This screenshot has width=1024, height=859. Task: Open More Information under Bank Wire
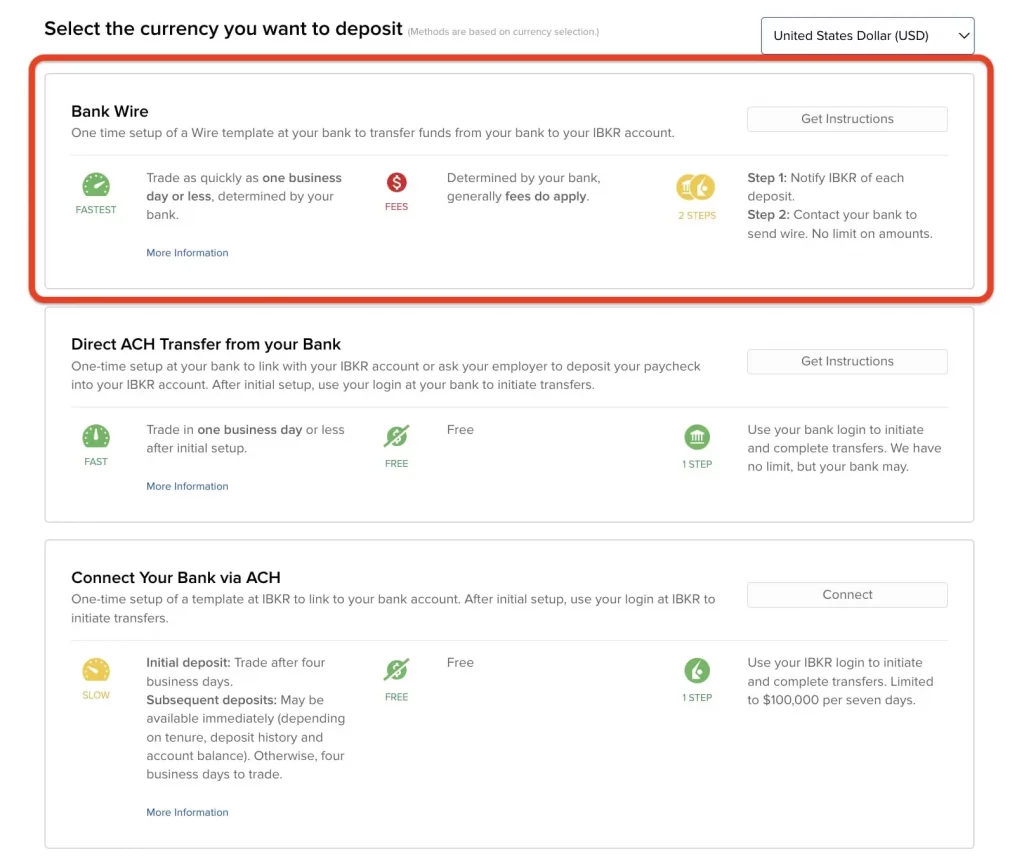point(187,253)
